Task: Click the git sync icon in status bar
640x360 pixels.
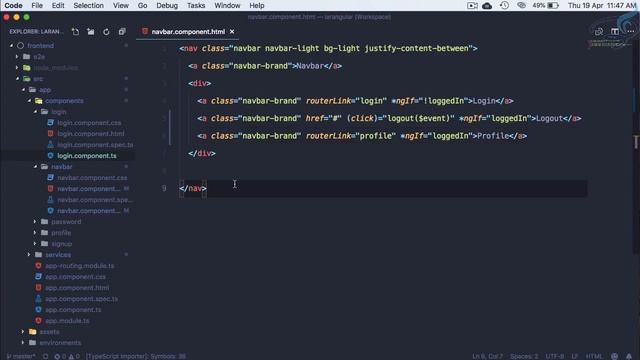Action: (45, 356)
